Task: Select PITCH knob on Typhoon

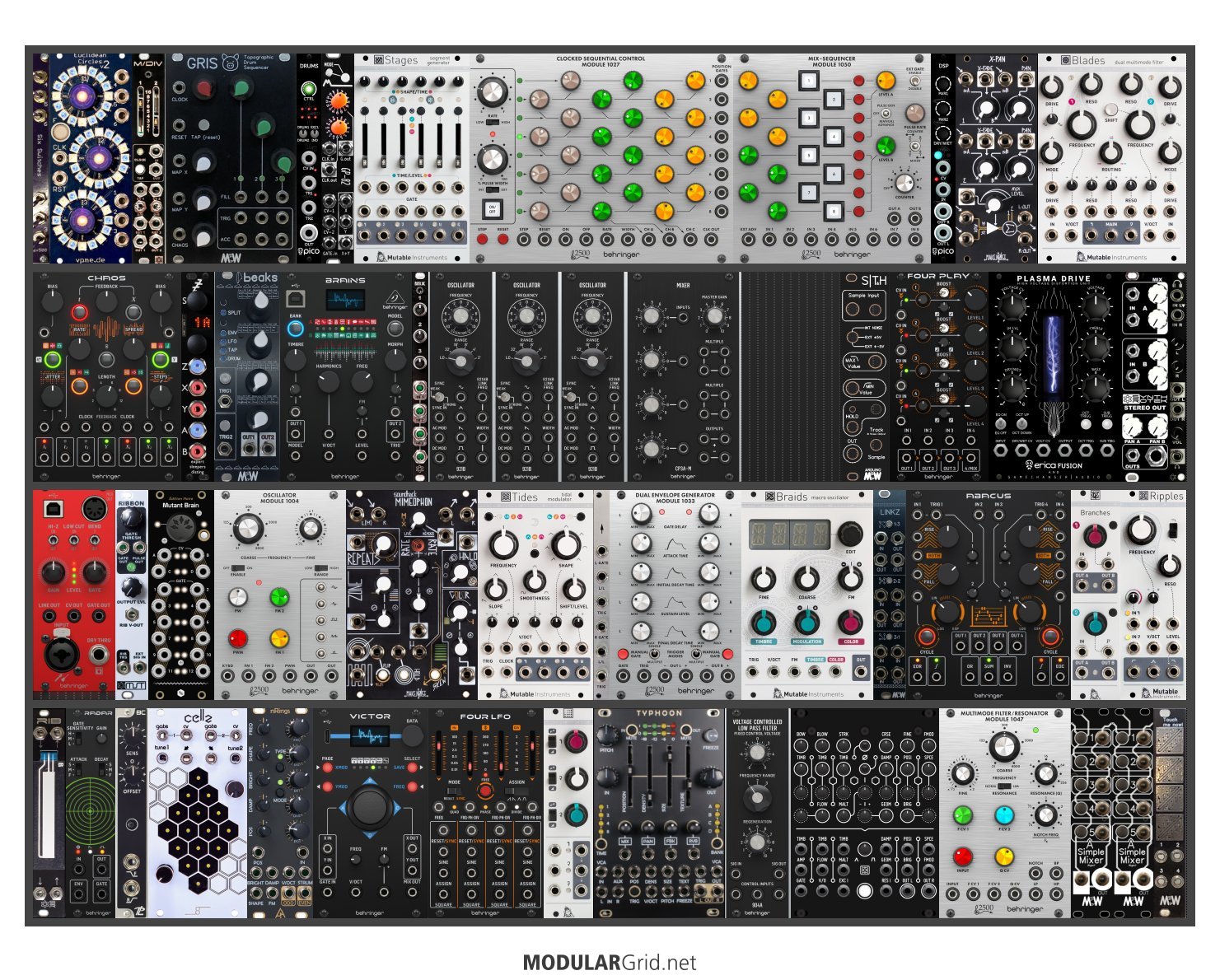Action: click(x=608, y=734)
